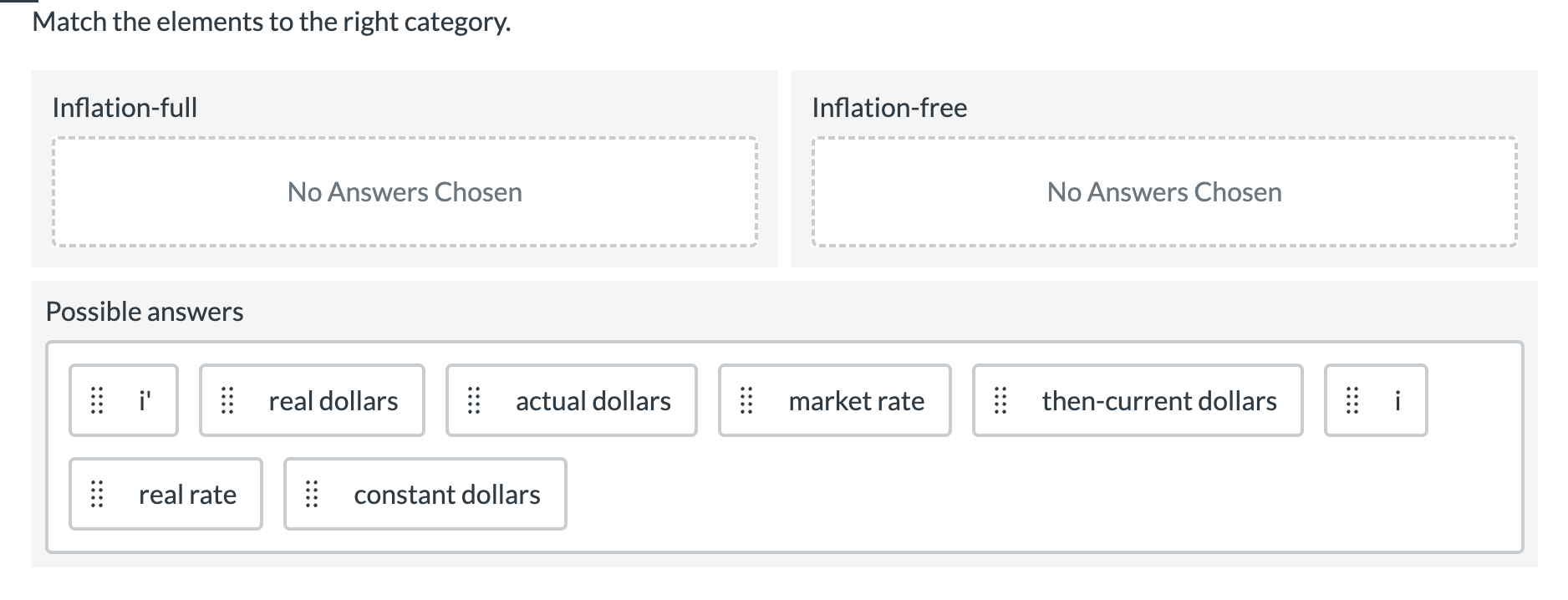Click the drag handle on the i' chip
1568x600 pixels.
pyautogui.click(x=96, y=400)
